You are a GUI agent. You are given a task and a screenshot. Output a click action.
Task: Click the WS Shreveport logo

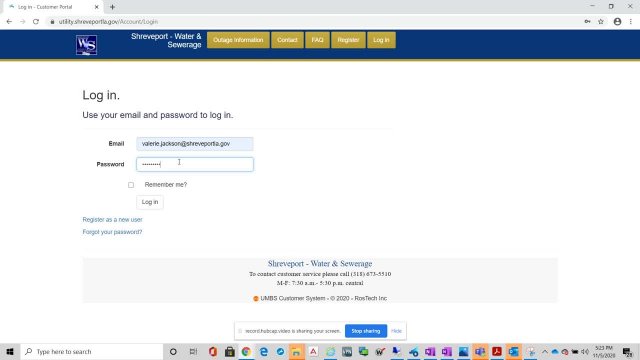[x=86, y=45]
